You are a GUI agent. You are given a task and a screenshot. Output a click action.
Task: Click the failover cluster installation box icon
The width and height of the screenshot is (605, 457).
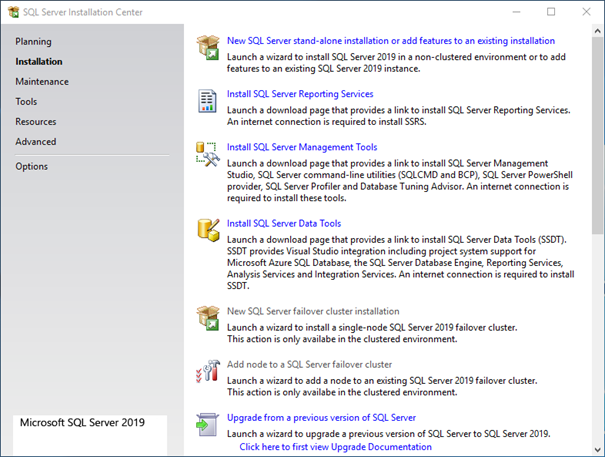coord(208,318)
